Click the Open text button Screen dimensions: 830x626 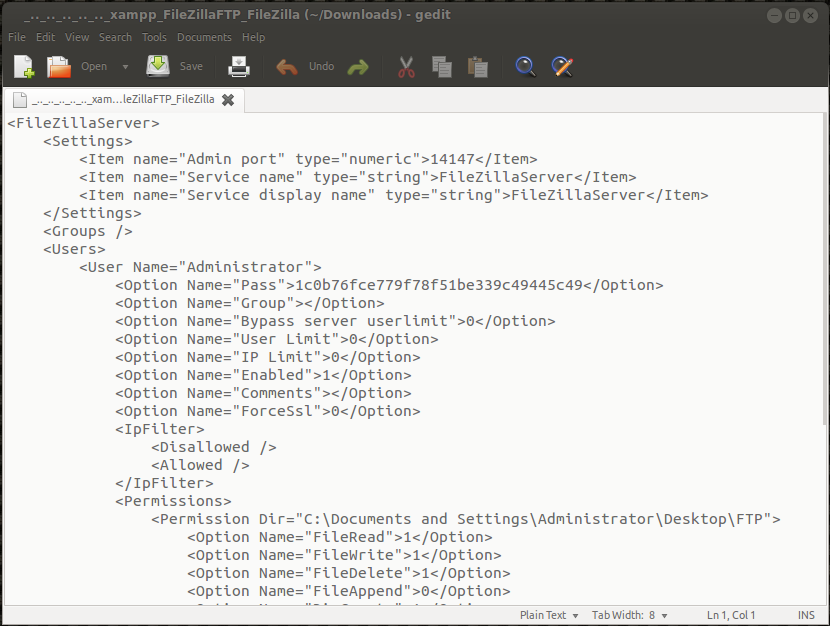click(x=94, y=67)
